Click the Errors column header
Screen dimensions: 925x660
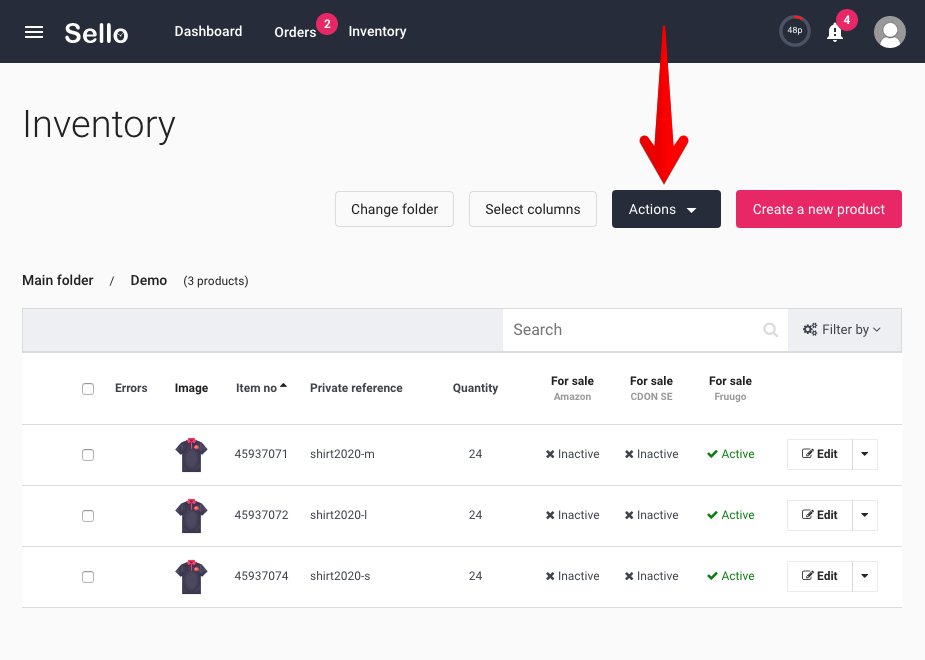coord(131,388)
